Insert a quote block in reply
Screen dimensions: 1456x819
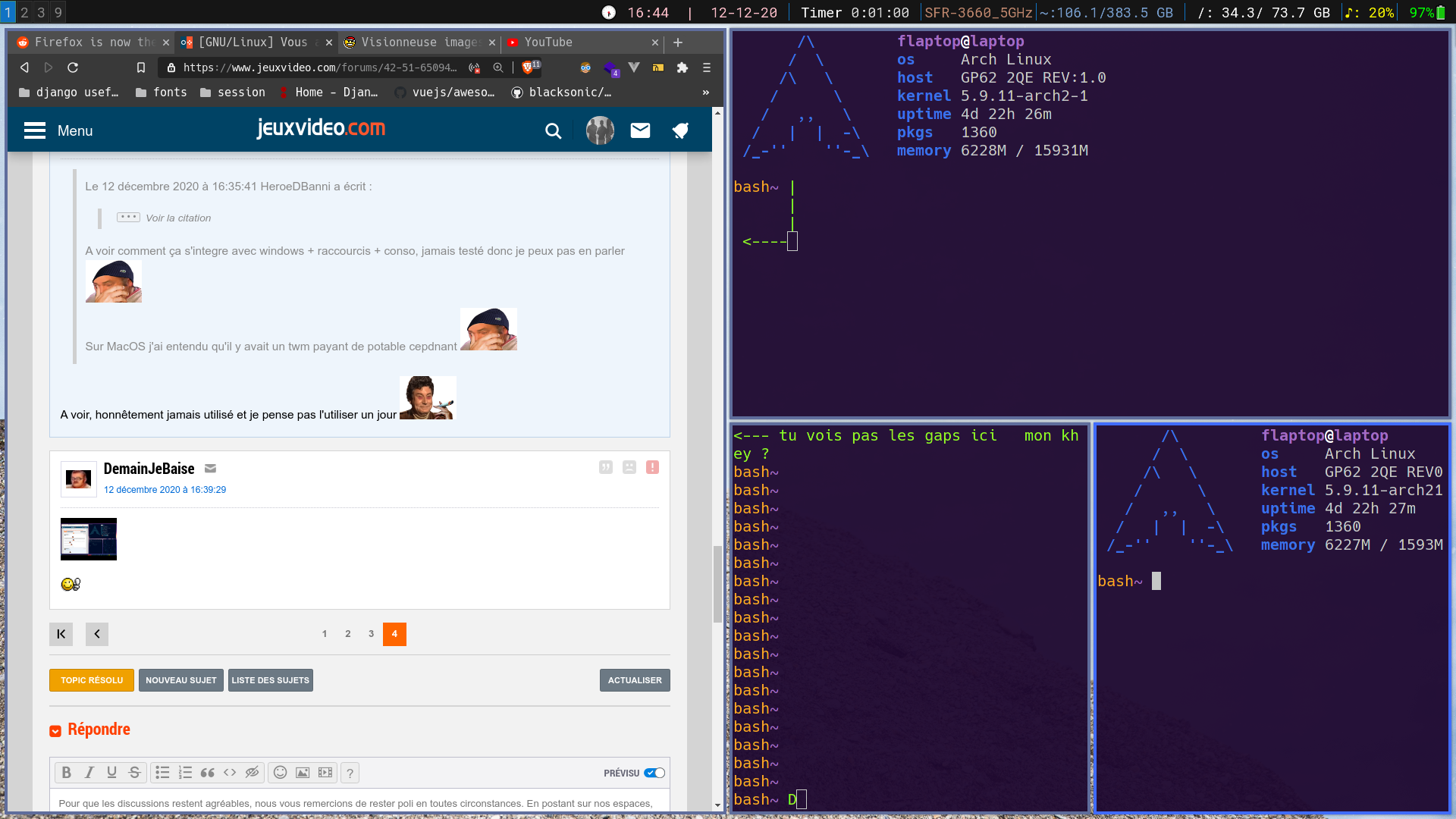coord(207,772)
